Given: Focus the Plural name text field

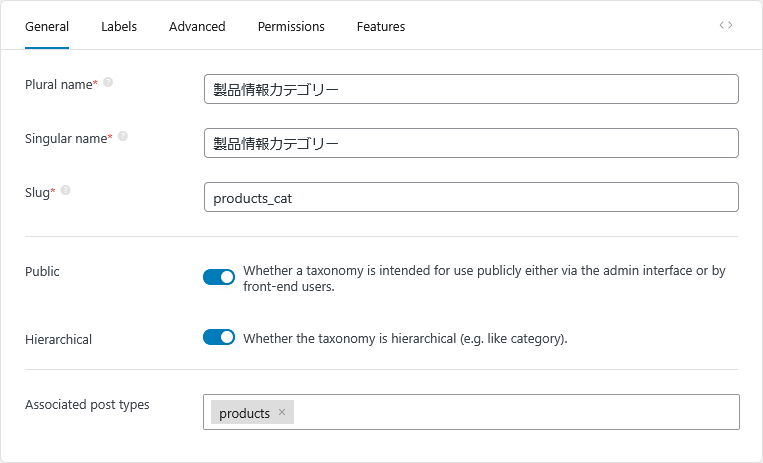Looking at the screenshot, I should pyautogui.click(x=470, y=89).
